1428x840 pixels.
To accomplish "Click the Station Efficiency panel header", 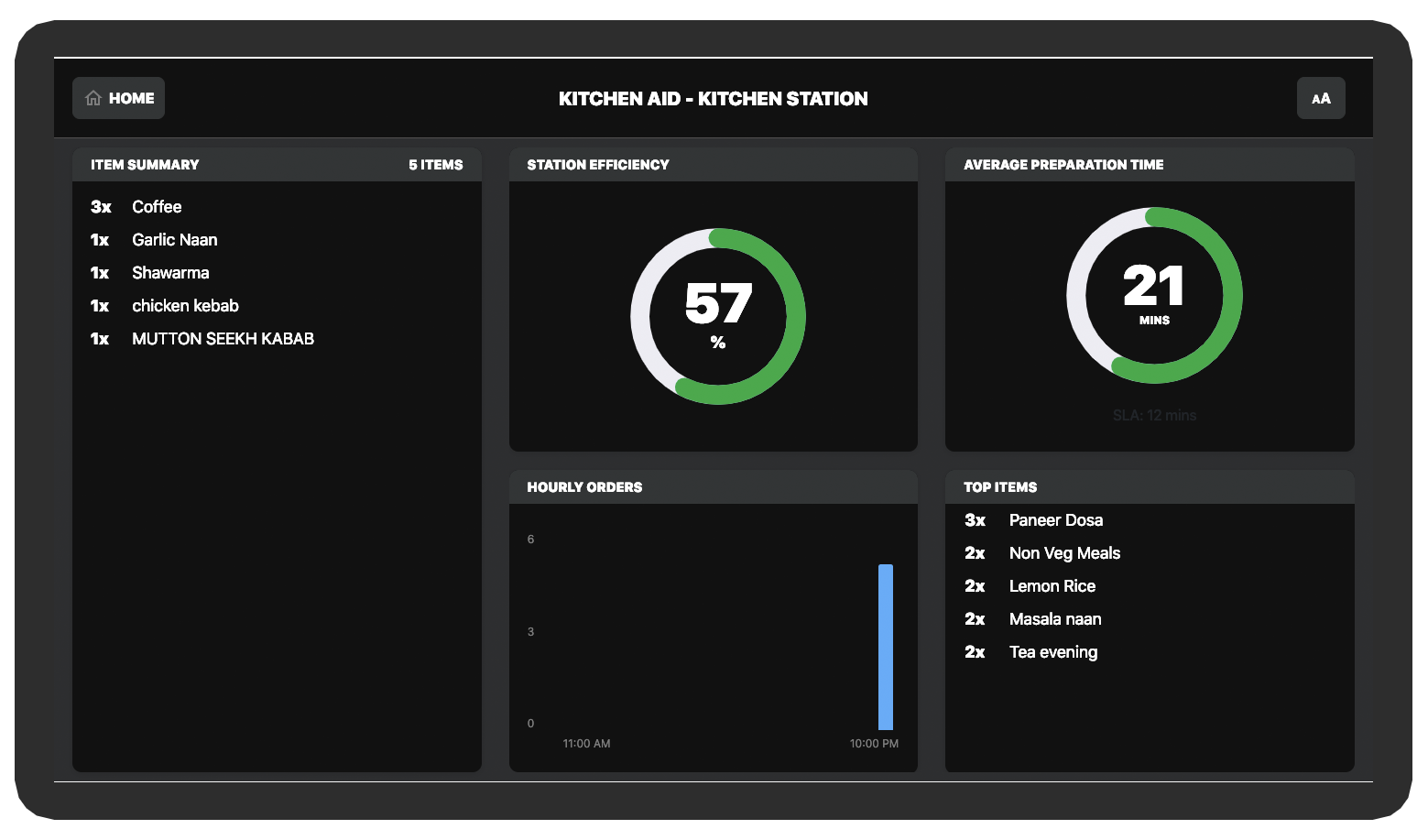I will point(597,165).
